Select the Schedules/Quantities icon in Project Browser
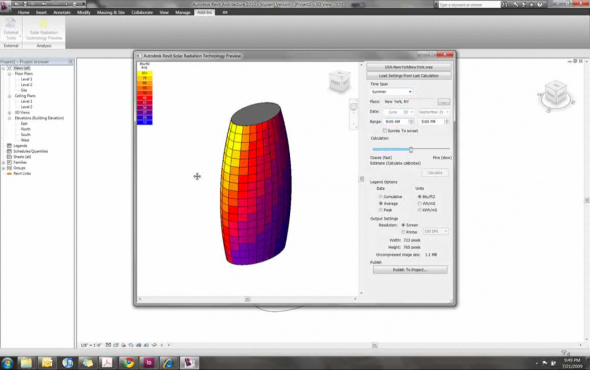Viewport: 590px width, 370px height. [x=9, y=151]
